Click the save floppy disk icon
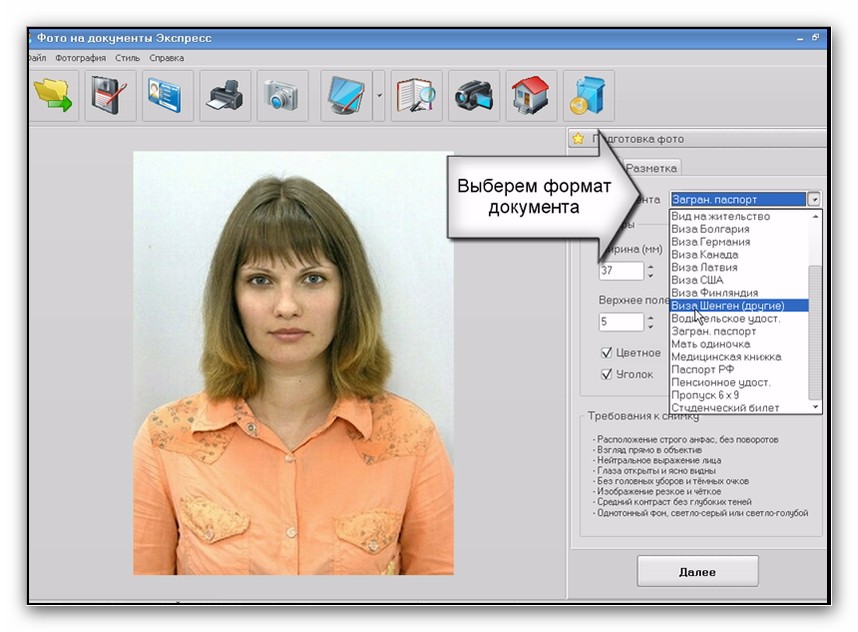Viewport: 858px width, 632px height. 109,96
